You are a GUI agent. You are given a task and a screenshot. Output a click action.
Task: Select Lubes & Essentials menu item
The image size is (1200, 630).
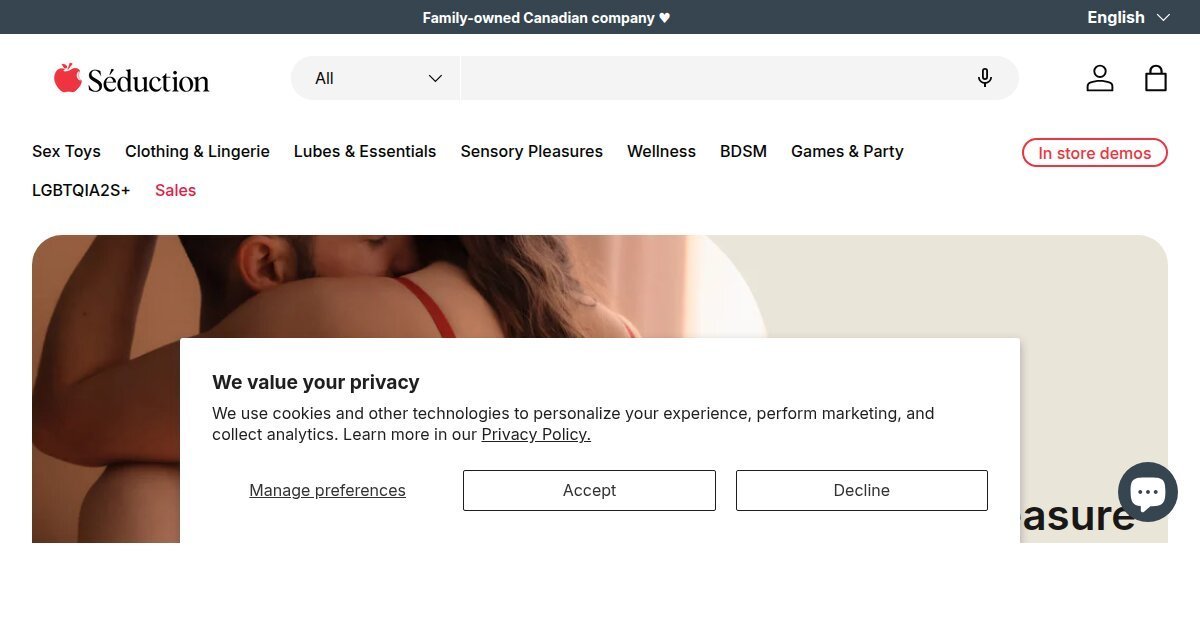tap(365, 151)
